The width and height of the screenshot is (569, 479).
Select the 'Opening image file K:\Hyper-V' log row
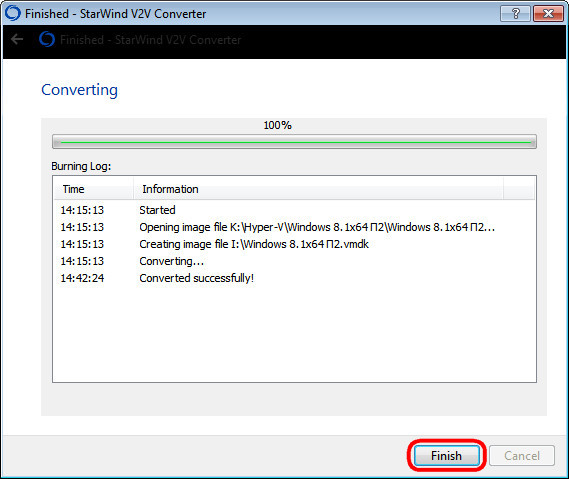tap(294, 227)
